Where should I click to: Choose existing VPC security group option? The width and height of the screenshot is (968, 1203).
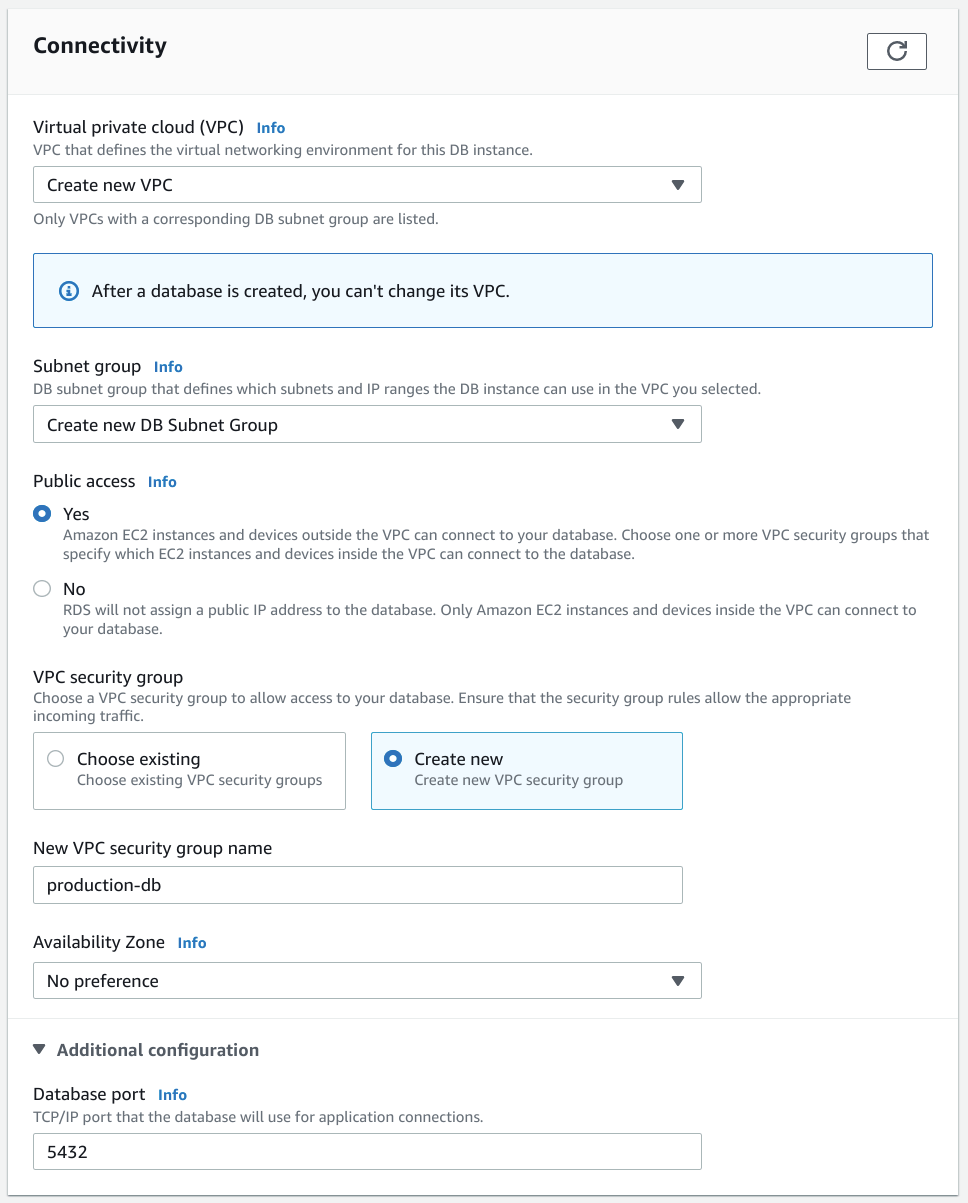coord(56,759)
